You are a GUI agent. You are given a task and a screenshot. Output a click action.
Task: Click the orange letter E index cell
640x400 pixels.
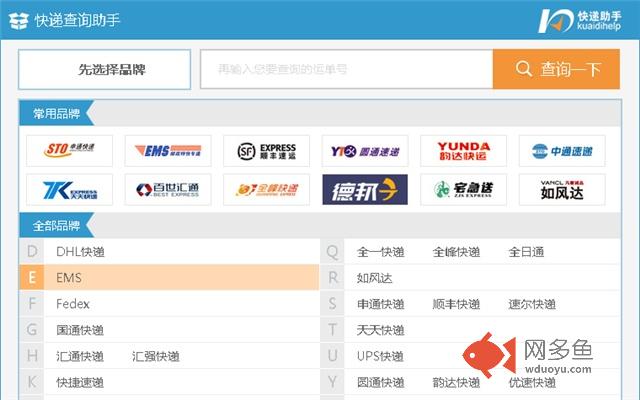click(x=32, y=278)
